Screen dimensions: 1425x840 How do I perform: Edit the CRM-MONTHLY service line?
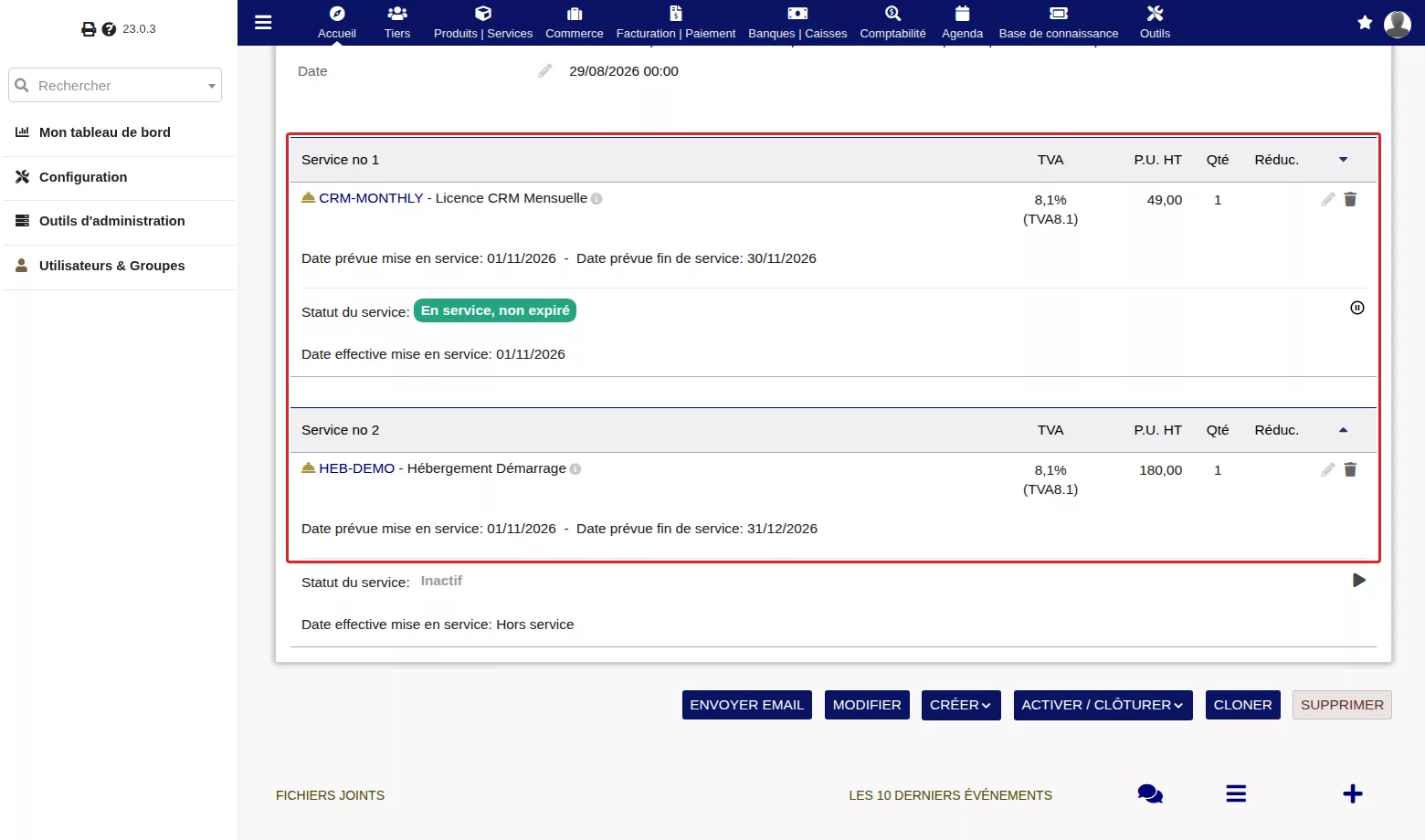tap(1328, 199)
